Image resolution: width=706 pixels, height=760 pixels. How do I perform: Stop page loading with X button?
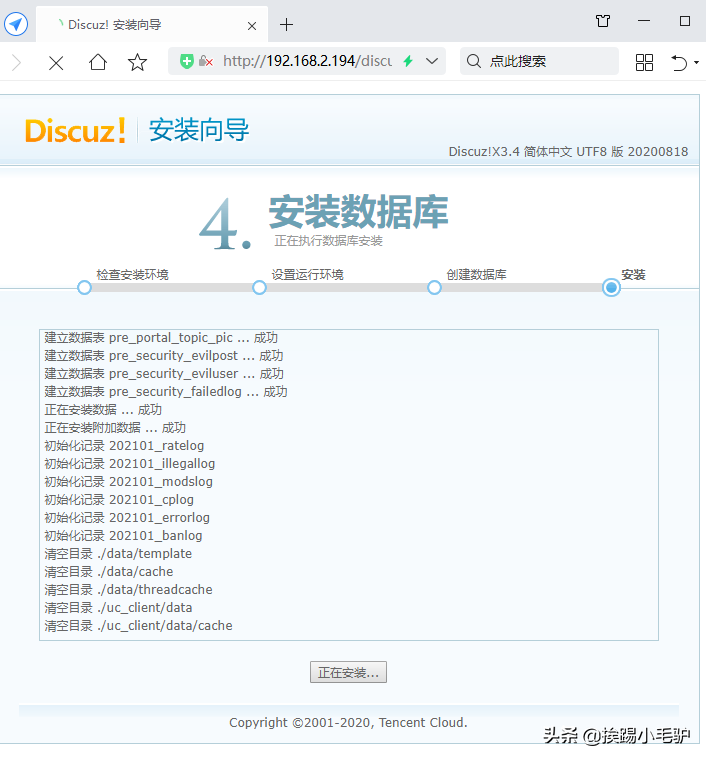tap(56, 63)
